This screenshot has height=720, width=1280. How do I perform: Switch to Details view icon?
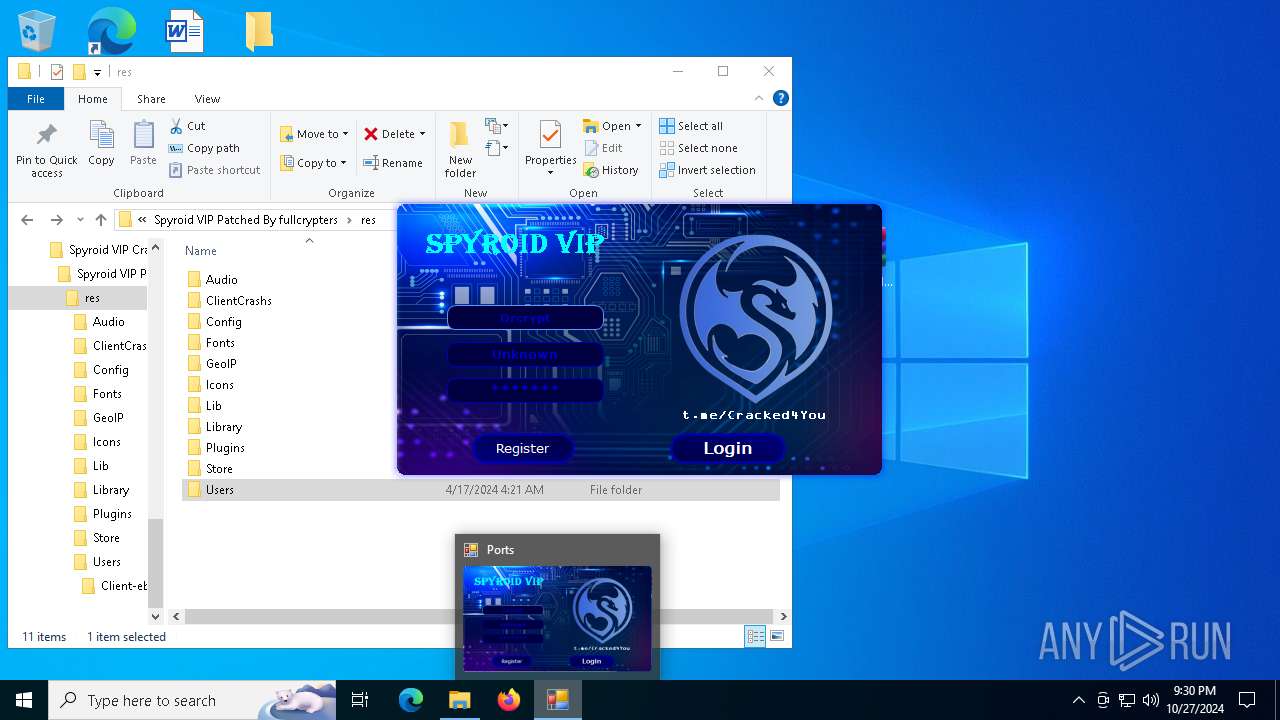[756, 636]
